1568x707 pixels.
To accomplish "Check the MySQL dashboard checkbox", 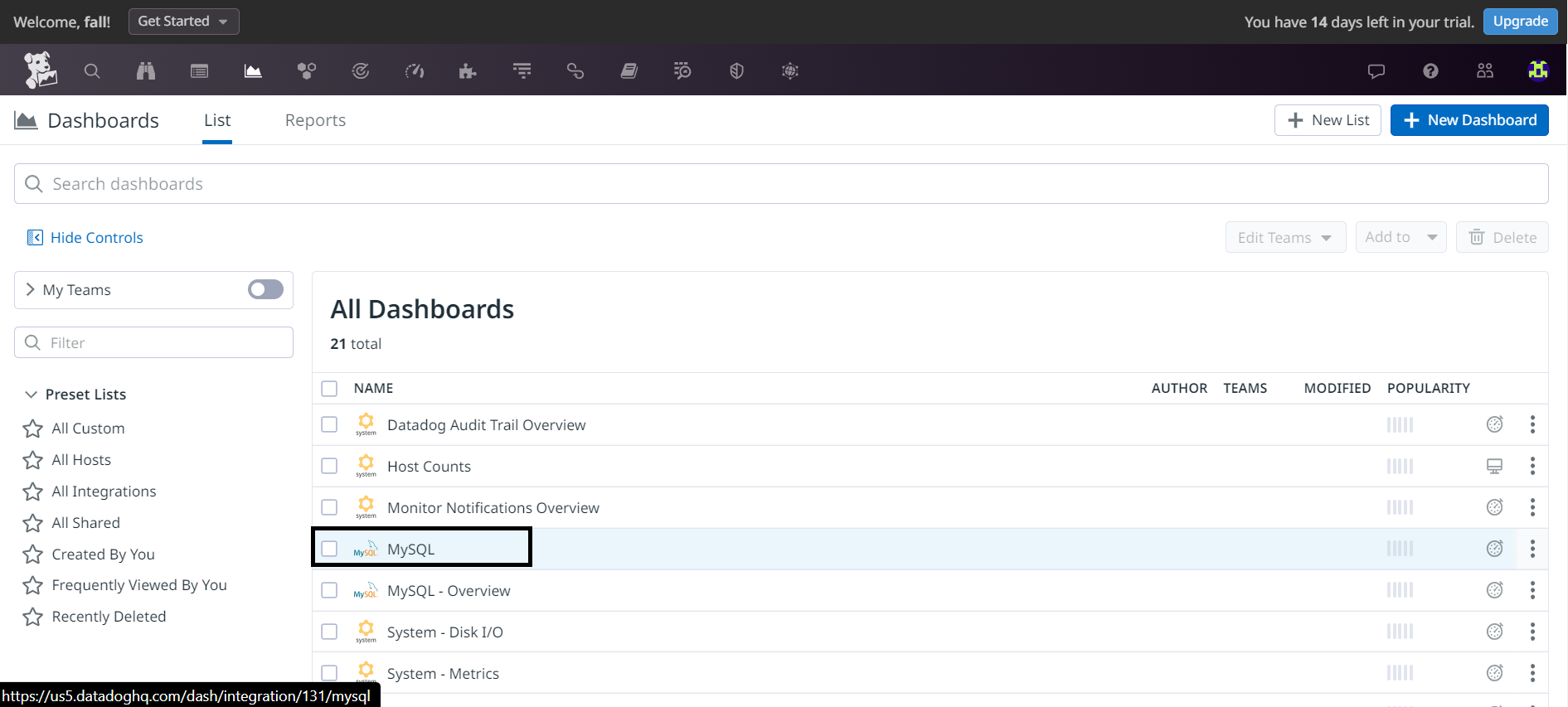I will tap(329, 549).
